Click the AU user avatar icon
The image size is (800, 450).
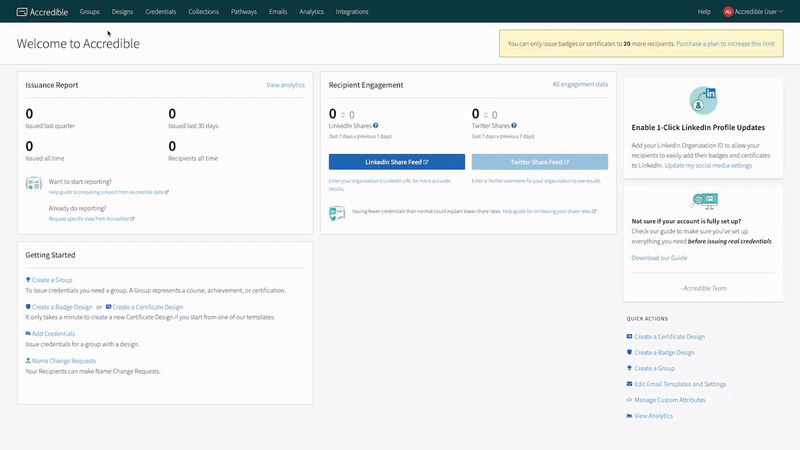point(729,12)
